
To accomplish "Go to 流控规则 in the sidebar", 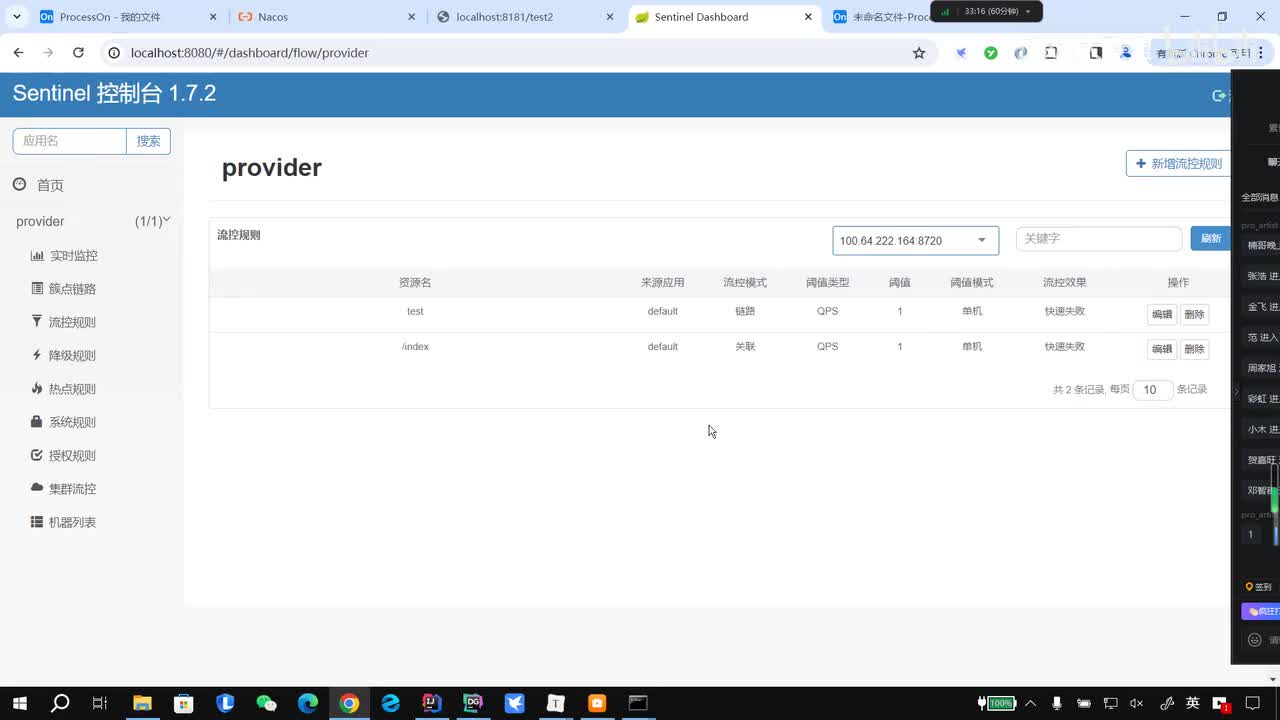I will [x=64, y=322].
